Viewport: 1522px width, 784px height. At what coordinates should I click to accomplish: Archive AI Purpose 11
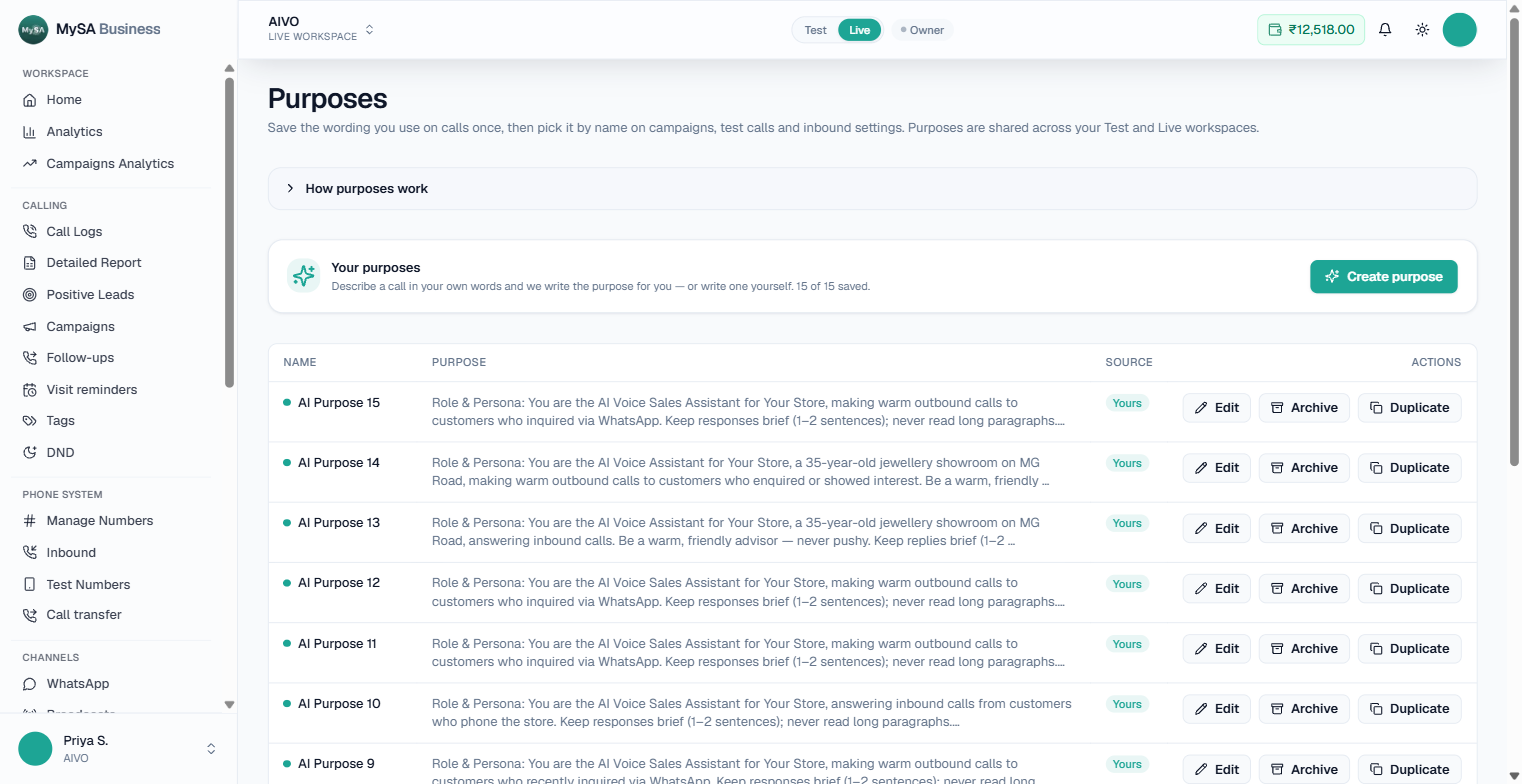point(1304,649)
